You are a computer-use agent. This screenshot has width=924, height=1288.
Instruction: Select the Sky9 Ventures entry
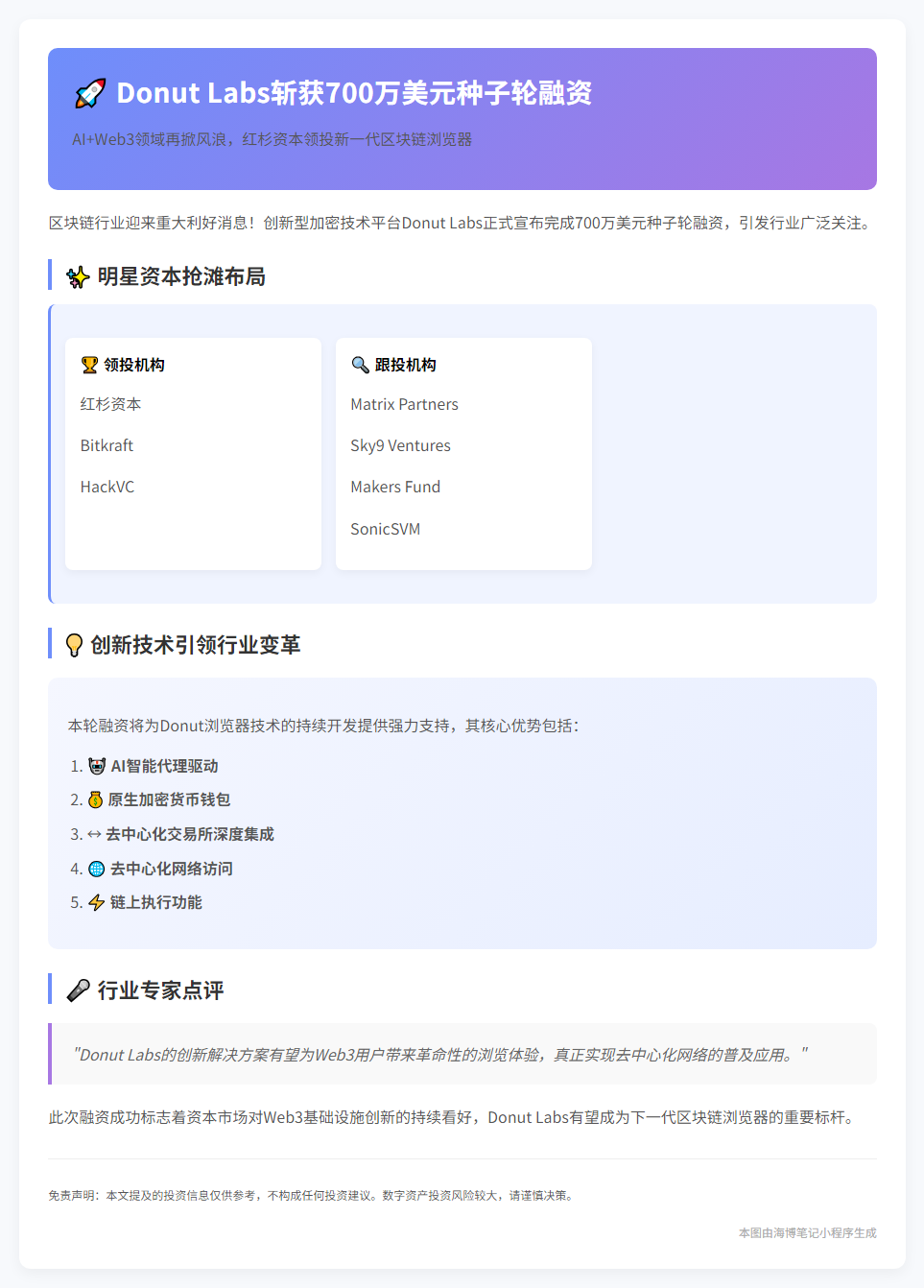point(400,445)
